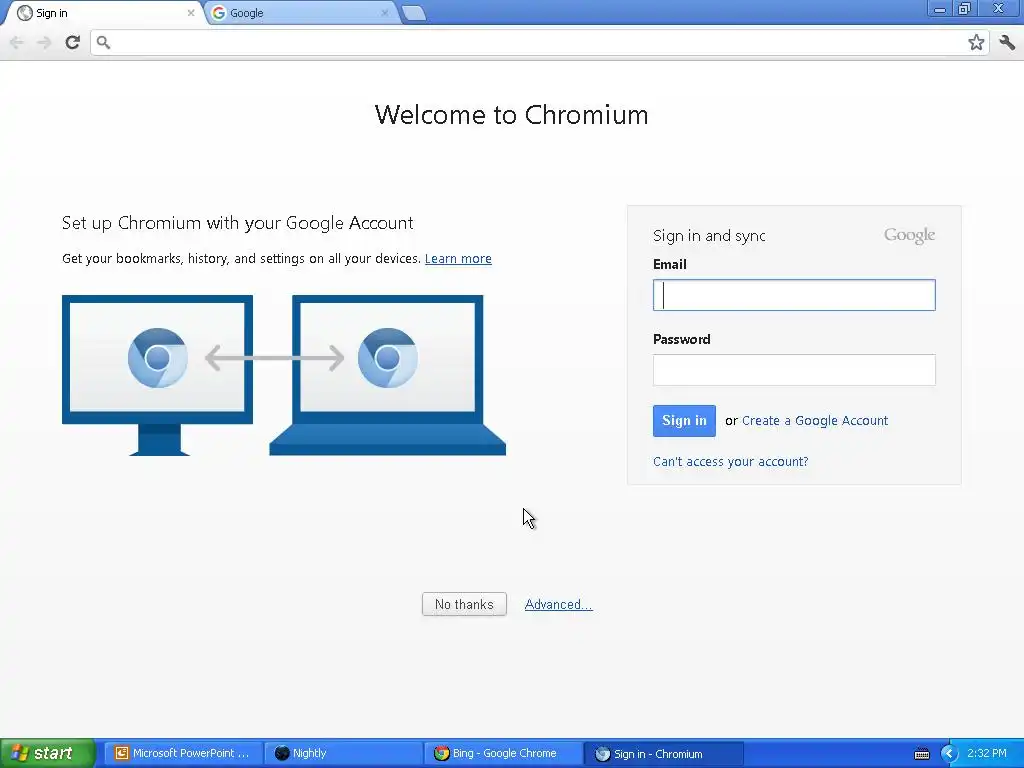Switch to Microsoft PowerPoint in the taskbar
This screenshot has height=768, width=1024.
point(184,754)
